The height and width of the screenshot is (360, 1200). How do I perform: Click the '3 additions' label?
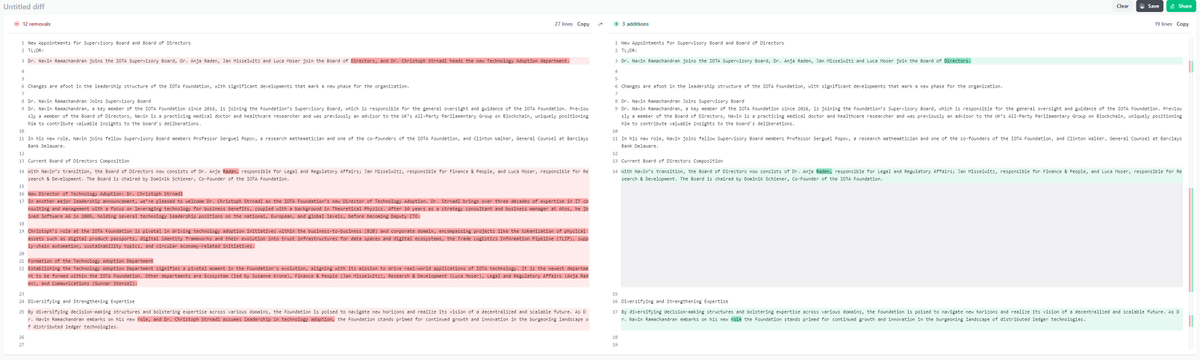pos(634,23)
